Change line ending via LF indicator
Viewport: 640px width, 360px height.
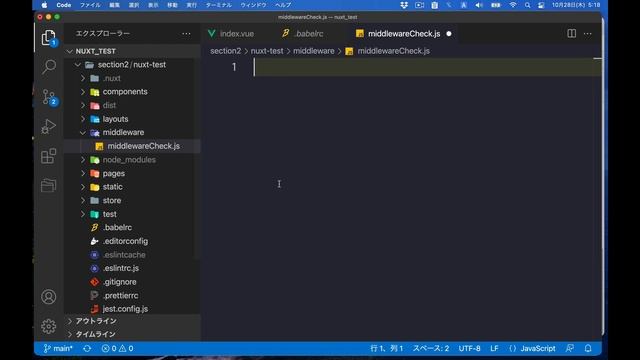(494, 349)
